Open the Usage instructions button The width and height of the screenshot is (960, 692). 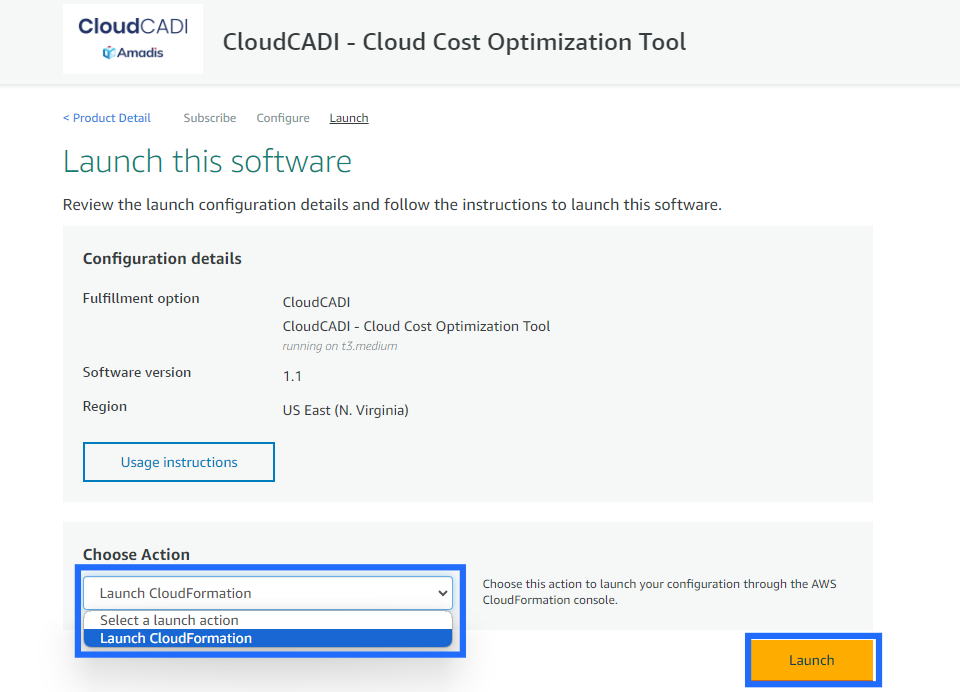[x=179, y=462]
